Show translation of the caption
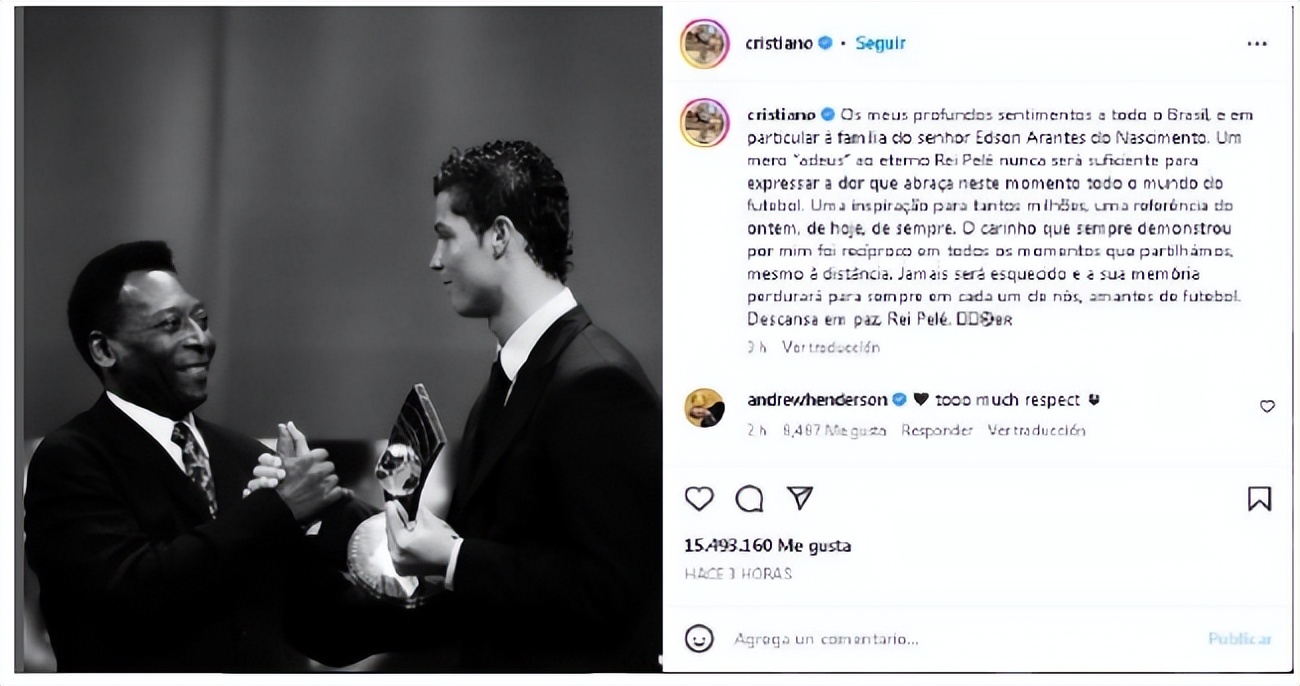 point(830,347)
